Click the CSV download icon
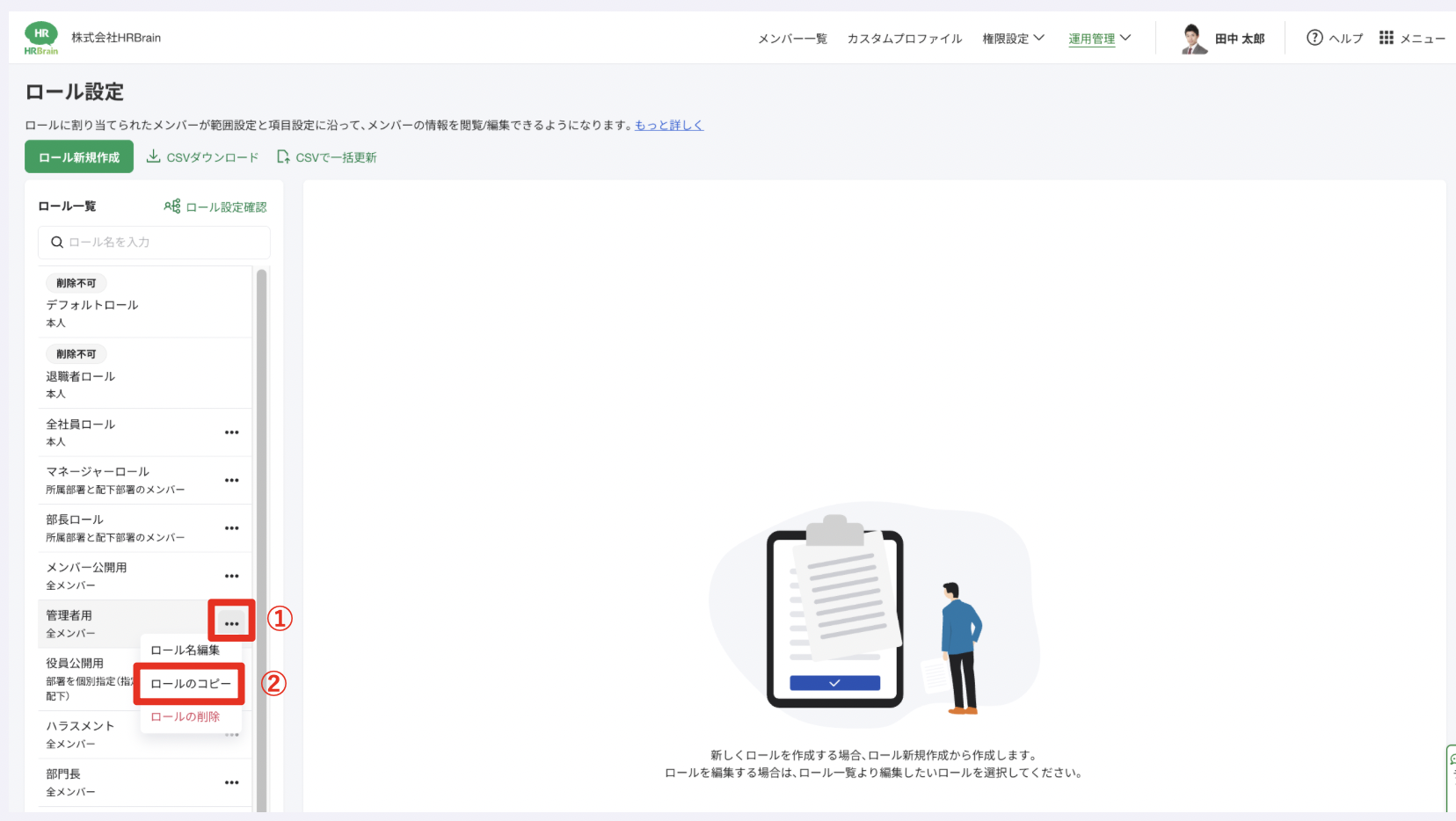1456x821 pixels. pyautogui.click(x=153, y=156)
